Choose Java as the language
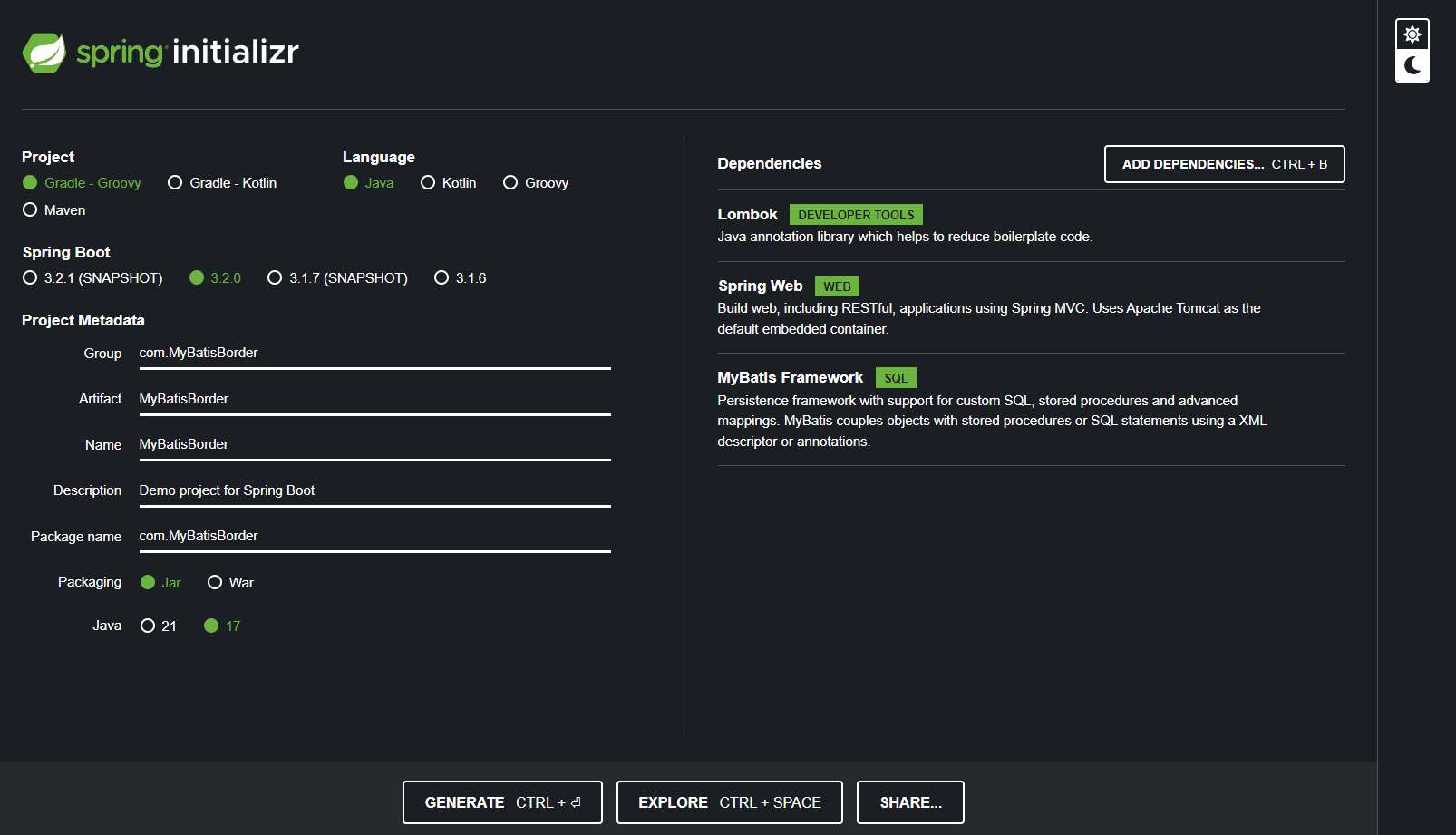This screenshot has width=1456, height=835. click(x=368, y=183)
